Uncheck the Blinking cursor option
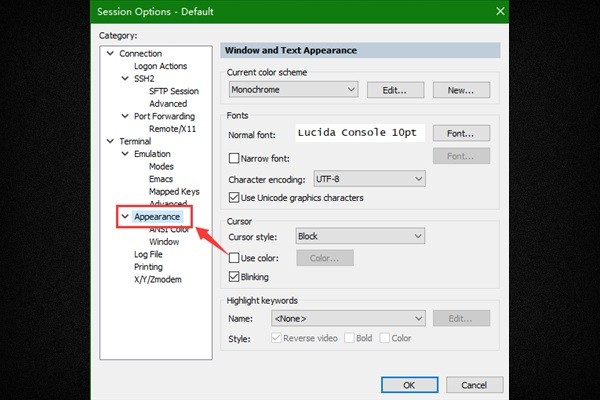The height and width of the screenshot is (400, 600). pos(234,277)
